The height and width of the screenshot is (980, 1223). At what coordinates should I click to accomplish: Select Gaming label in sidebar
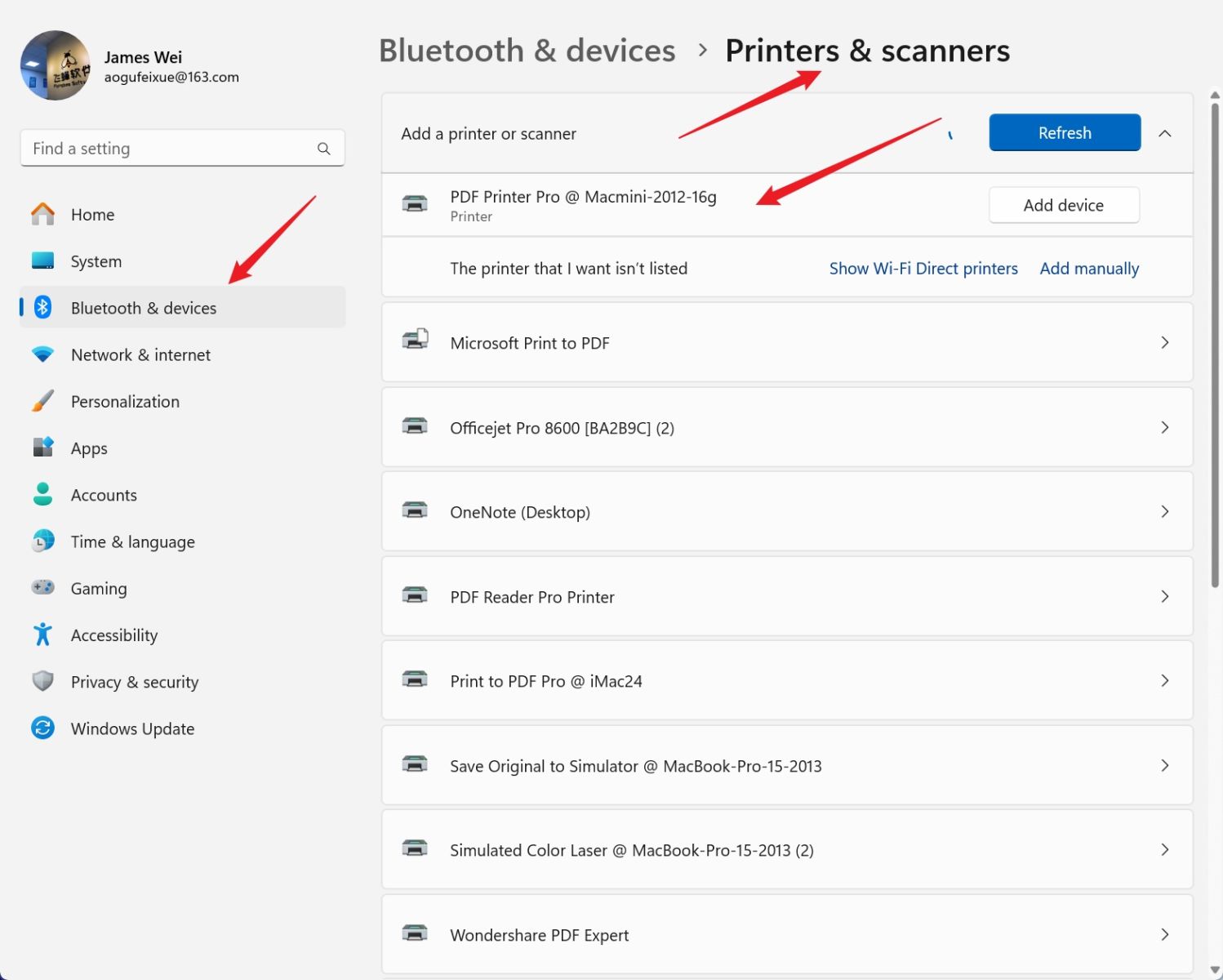point(99,588)
